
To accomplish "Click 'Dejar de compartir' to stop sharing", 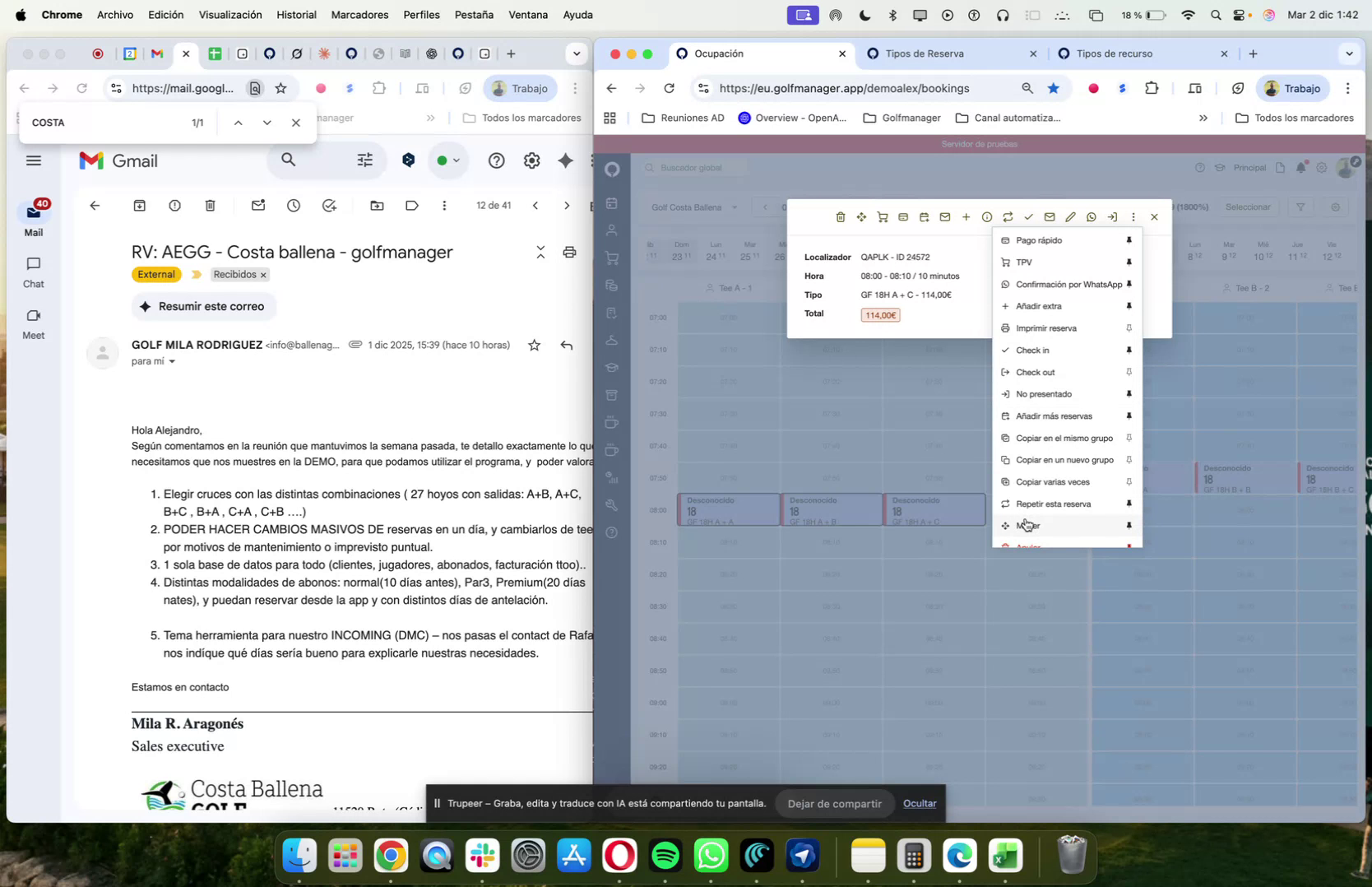I will tap(834, 803).
